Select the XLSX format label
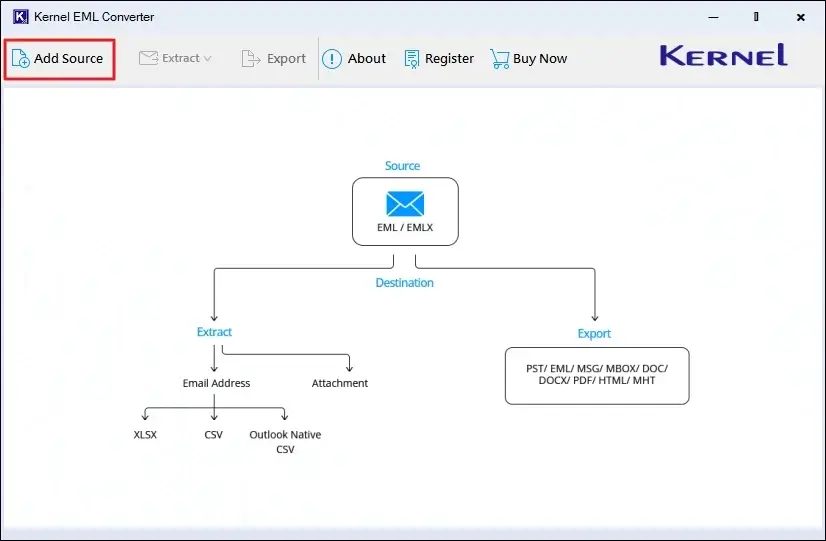Image resolution: width=826 pixels, height=541 pixels. [145, 435]
